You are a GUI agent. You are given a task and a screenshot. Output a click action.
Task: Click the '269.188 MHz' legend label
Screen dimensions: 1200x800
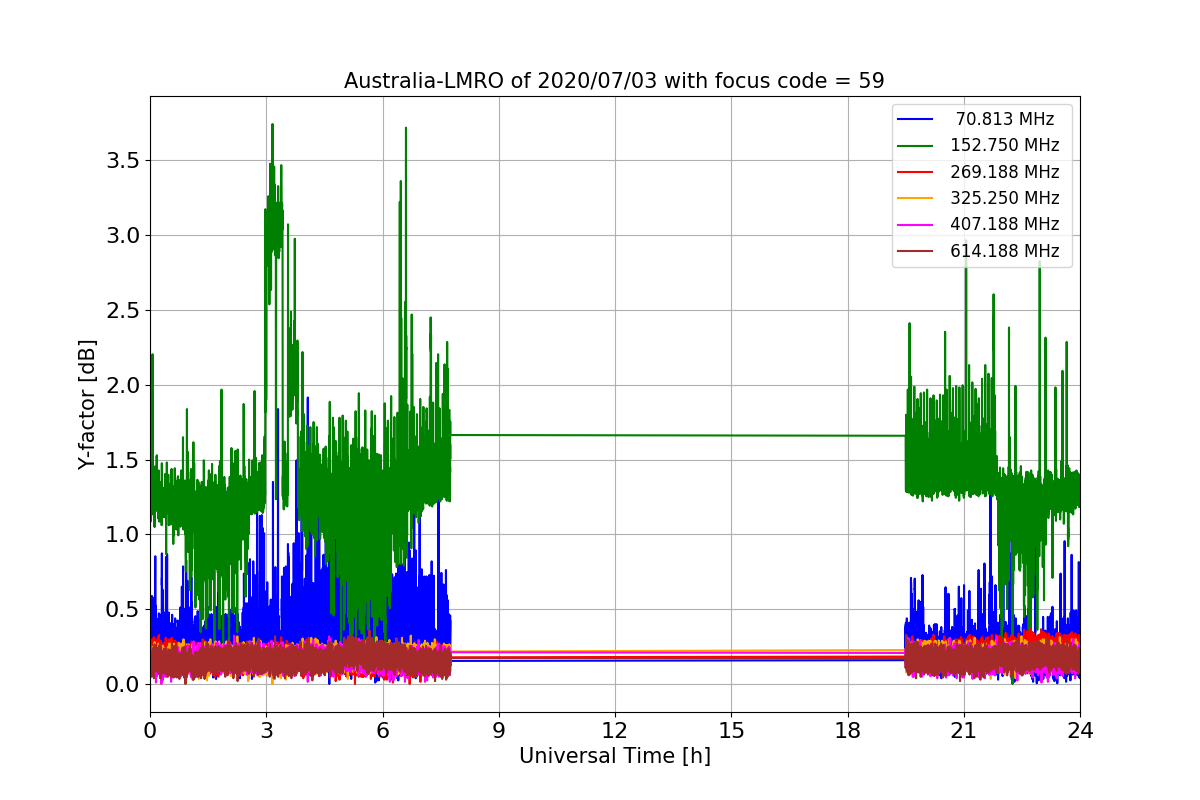(x=1005, y=172)
